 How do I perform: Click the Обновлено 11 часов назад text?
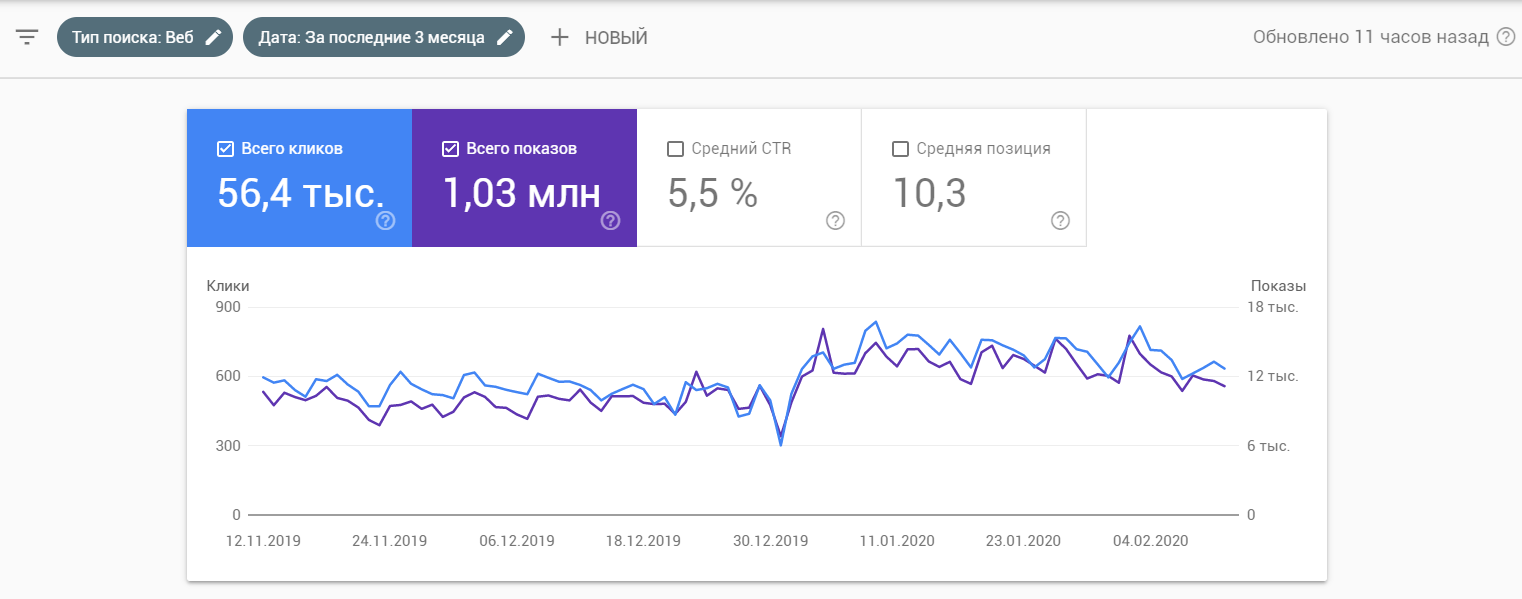[x=1371, y=37]
